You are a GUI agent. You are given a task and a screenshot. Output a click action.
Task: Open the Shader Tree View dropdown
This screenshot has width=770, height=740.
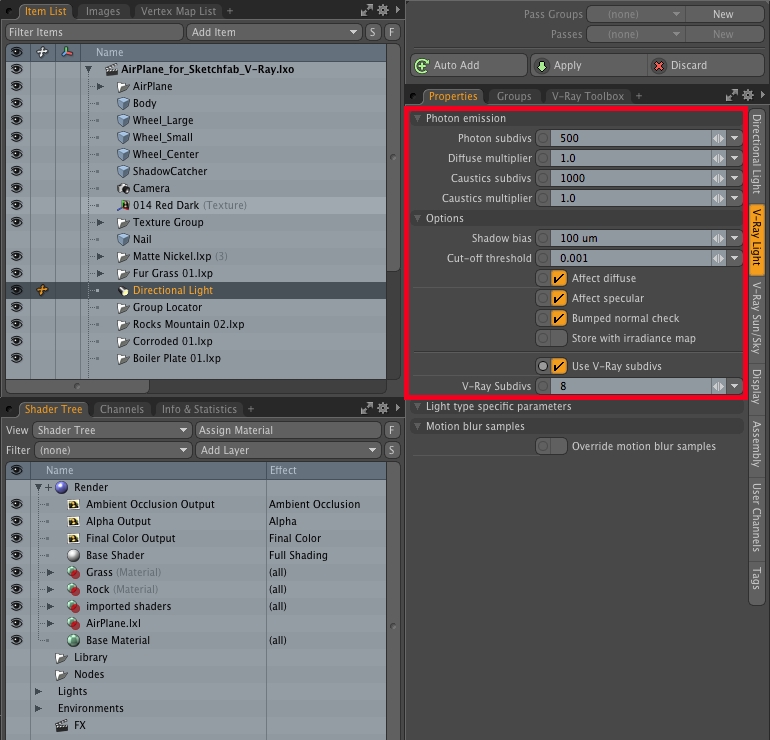[x=112, y=430]
